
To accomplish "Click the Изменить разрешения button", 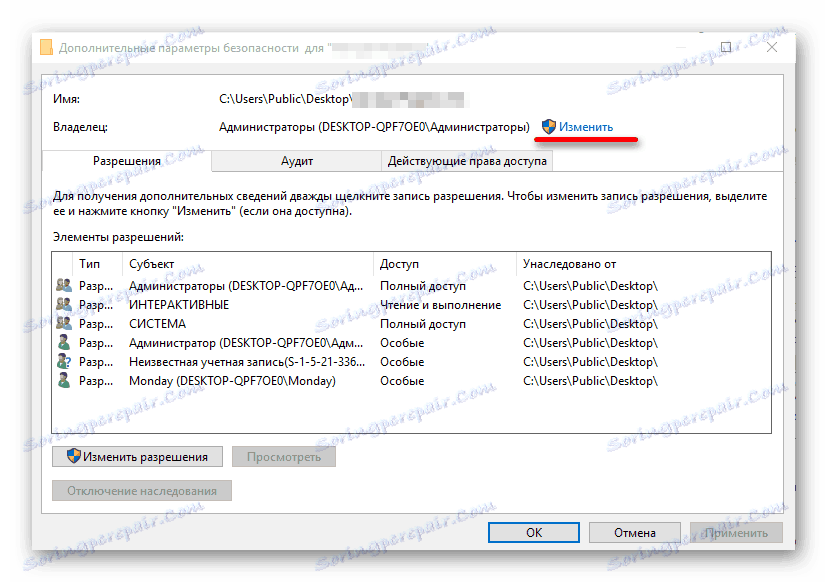I will [137, 457].
